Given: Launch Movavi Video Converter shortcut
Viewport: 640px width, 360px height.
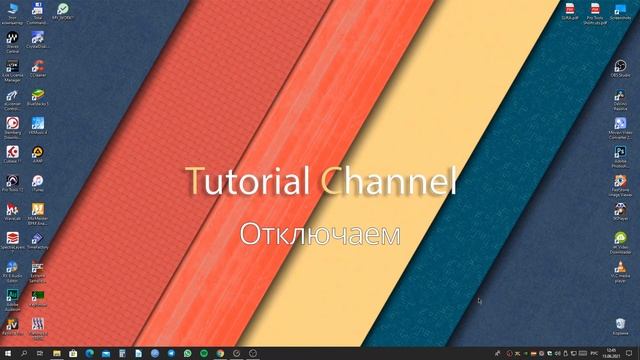Looking at the screenshot, I should 620,128.
